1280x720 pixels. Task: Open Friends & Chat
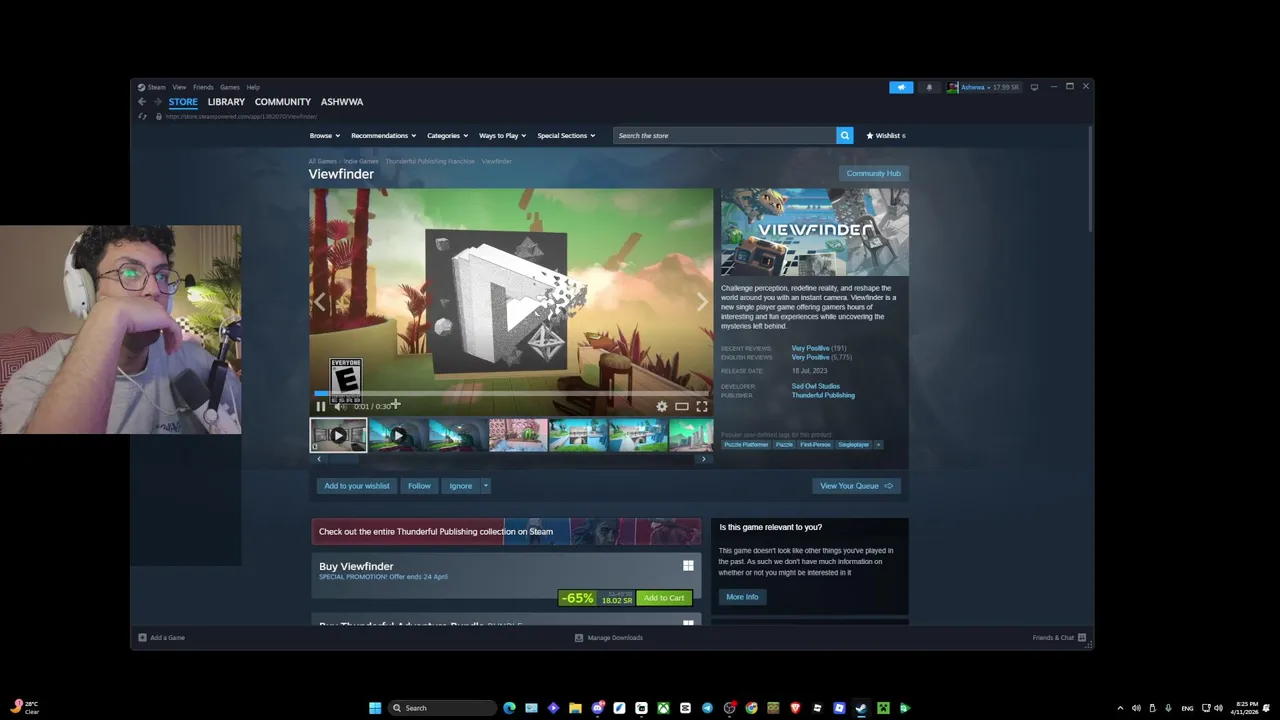tap(1059, 637)
